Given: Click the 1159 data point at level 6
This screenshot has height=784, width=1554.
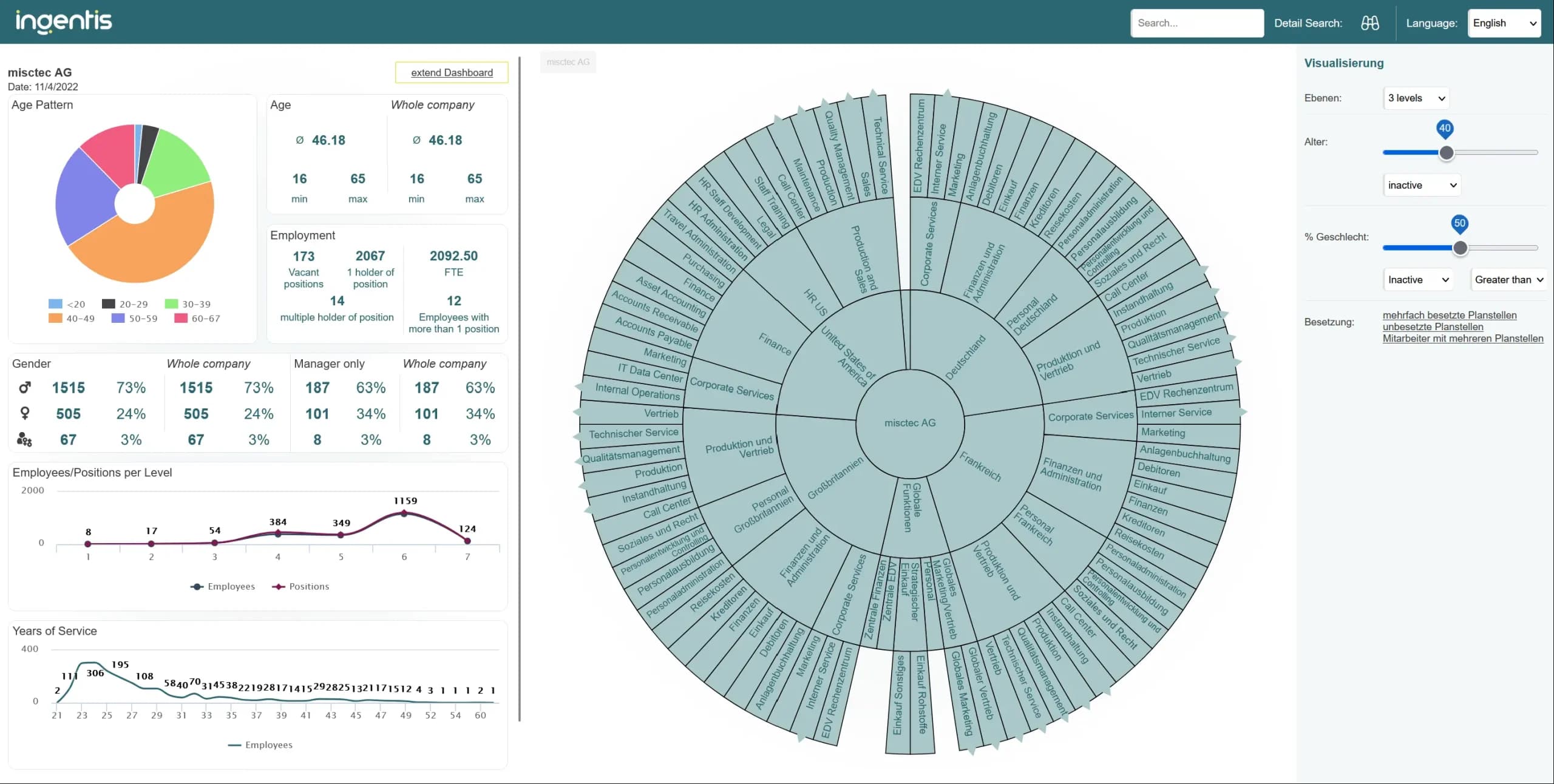Looking at the screenshot, I should click(404, 513).
